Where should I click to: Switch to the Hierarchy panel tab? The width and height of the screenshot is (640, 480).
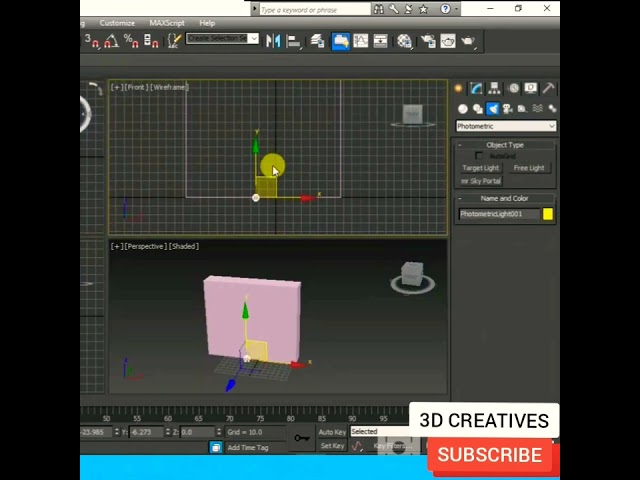(x=494, y=88)
